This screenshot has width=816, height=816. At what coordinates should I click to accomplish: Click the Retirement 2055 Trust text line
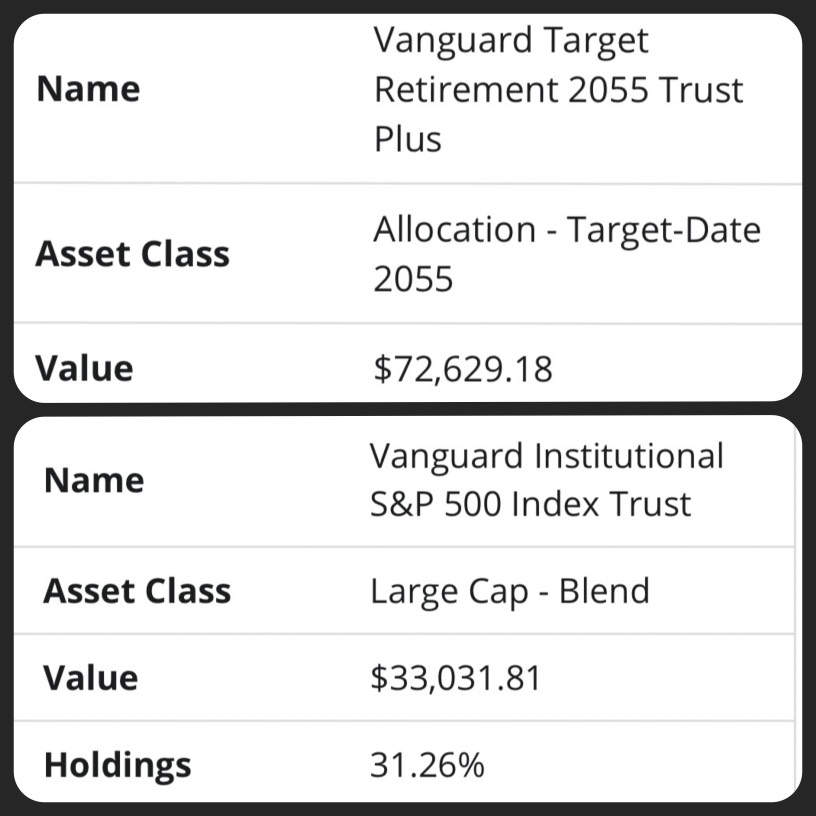pyautogui.click(x=558, y=90)
